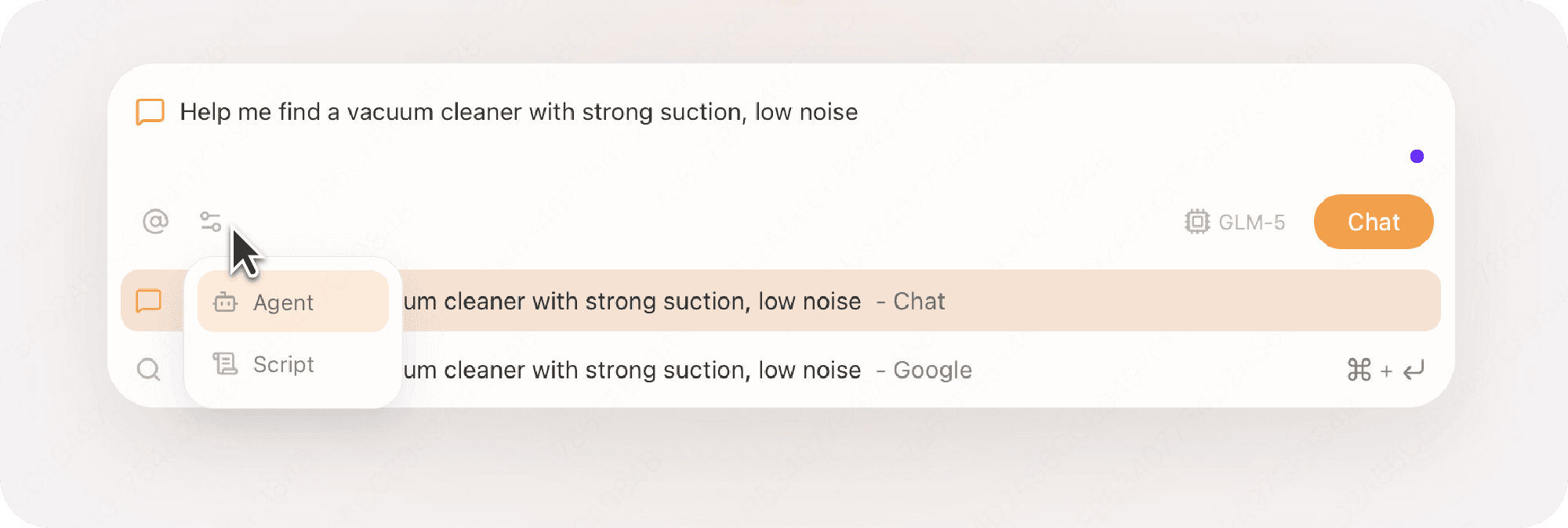1568x528 pixels.
Task: Open the GLM-5 model dropdown
Action: (1251, 222)
